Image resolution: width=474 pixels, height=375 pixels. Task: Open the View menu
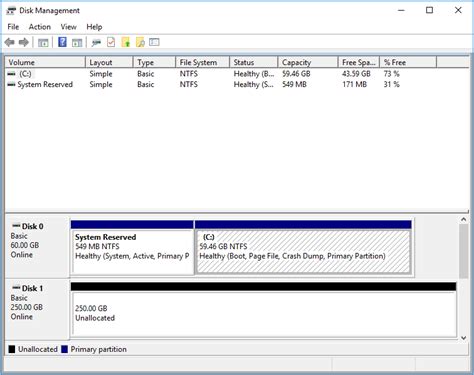(68, 27)
